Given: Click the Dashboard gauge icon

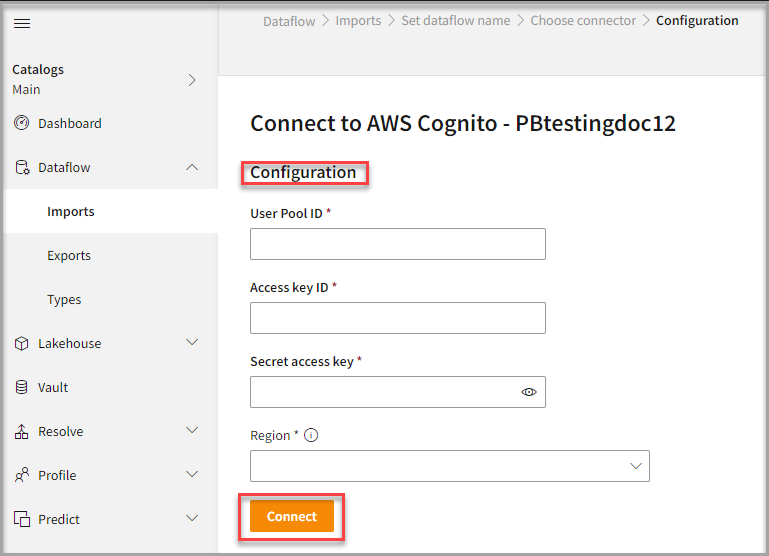Looking at the screenshot, I should [x=22, y=123].
